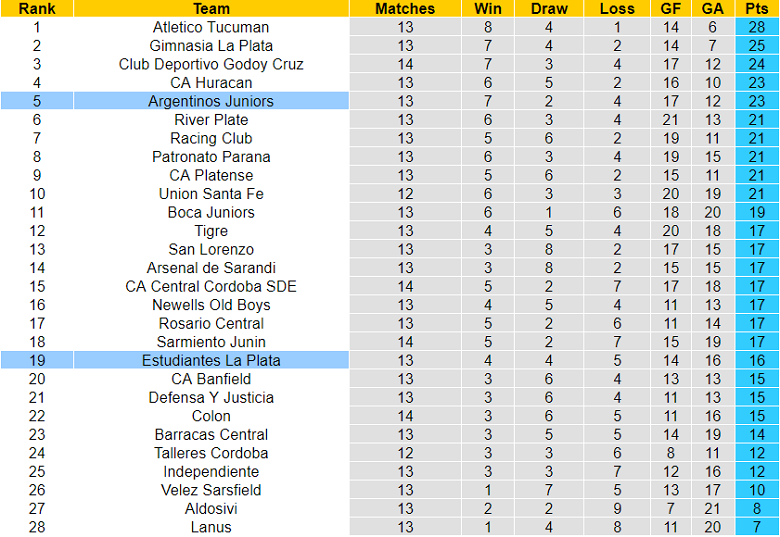This screenshot has width=780, height=537.
Task: Select the highlighted Argentinos Juniors row
Action: pyautogui.click(x=390, y=101)
